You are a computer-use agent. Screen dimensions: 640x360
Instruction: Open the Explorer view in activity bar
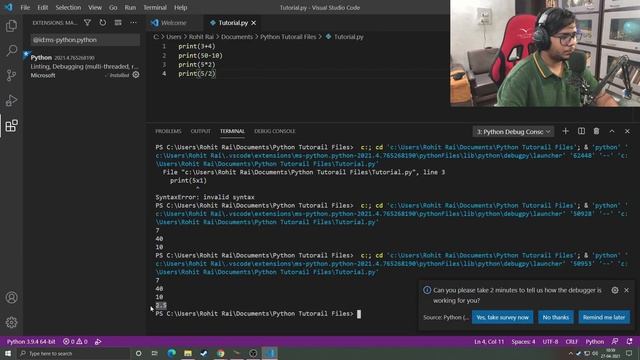pos(11,26)
